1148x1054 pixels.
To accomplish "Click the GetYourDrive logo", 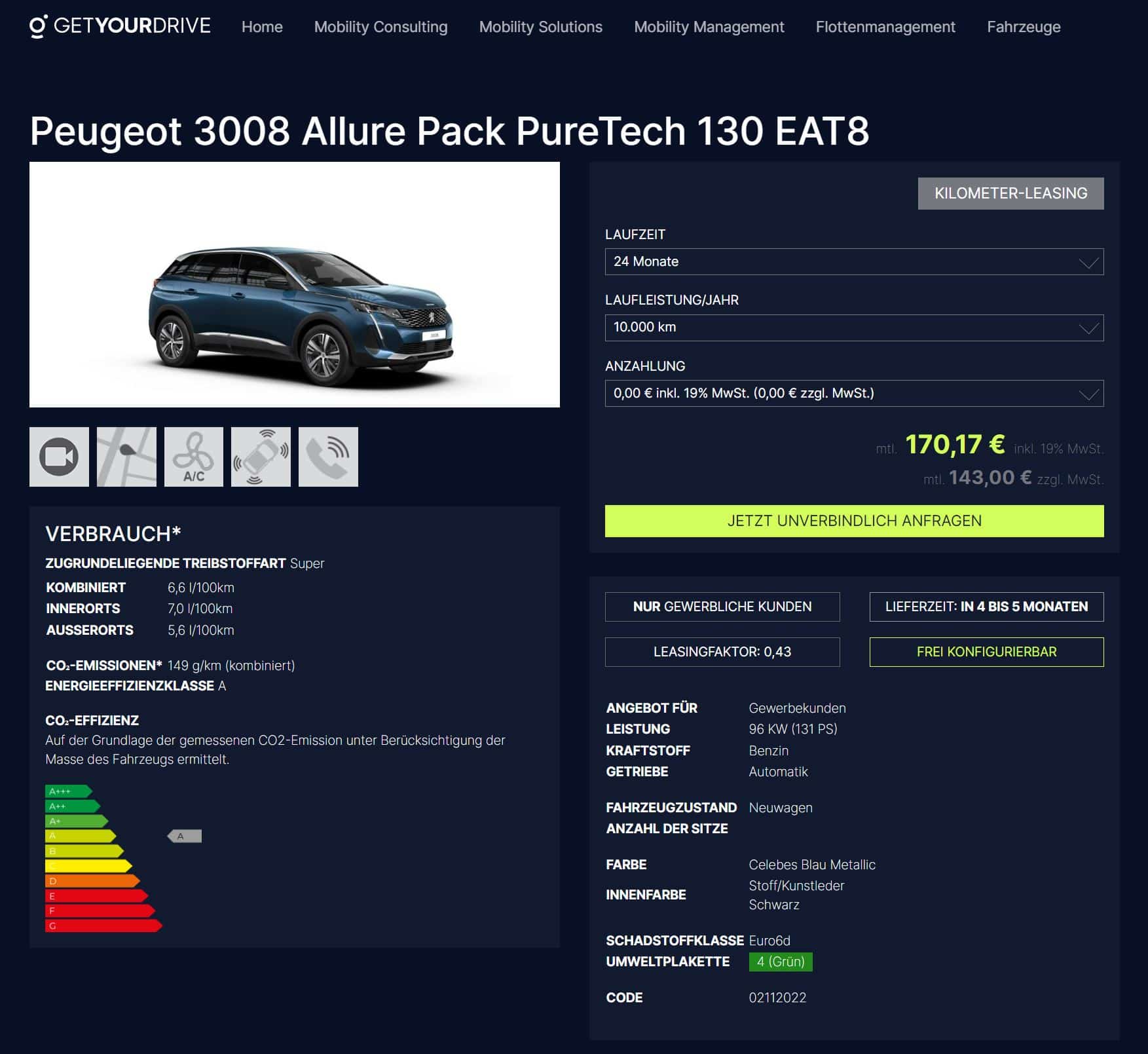I will coord(120,26).
